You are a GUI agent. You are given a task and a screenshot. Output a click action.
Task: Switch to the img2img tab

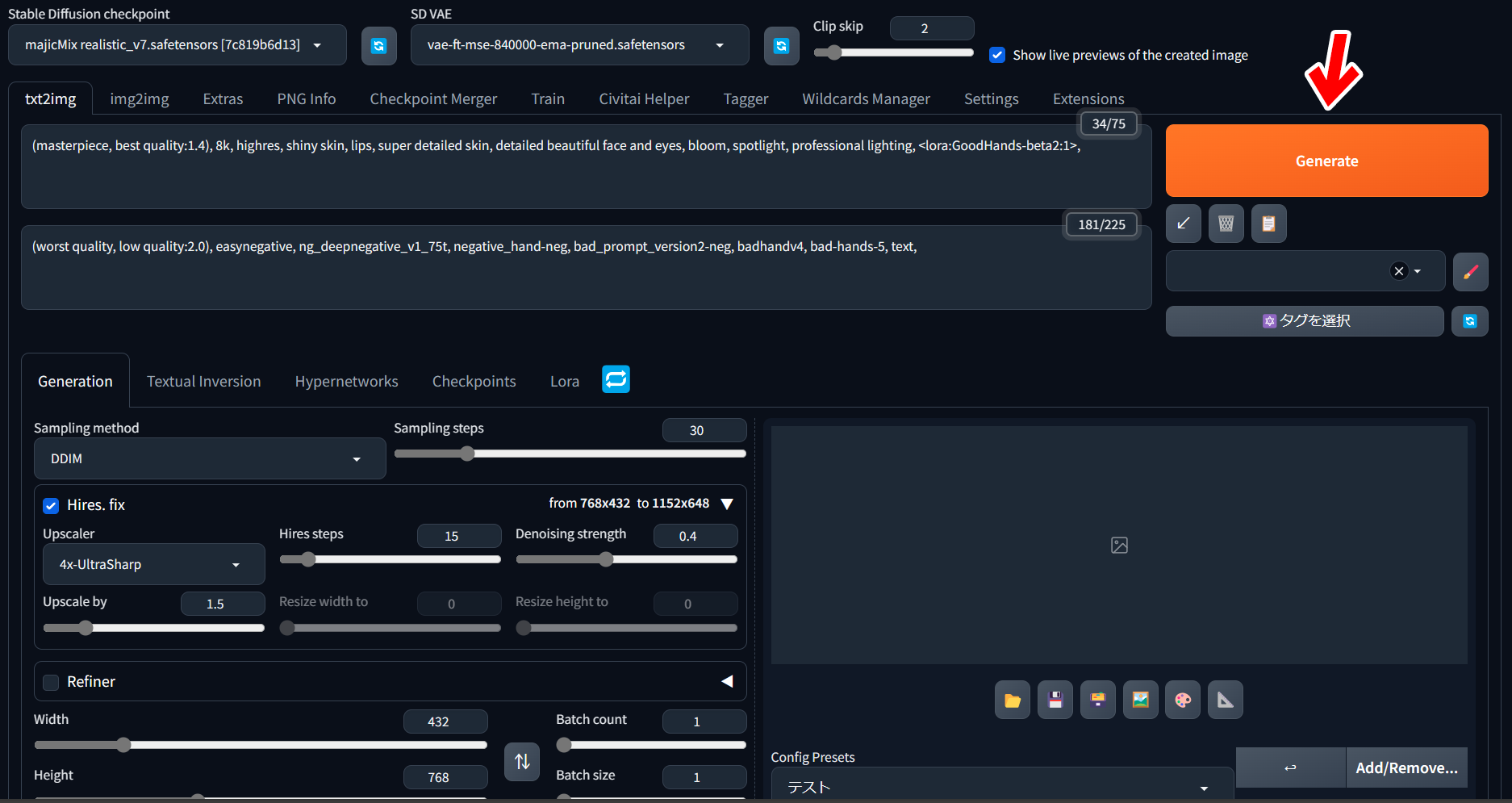tap(139, 98)
